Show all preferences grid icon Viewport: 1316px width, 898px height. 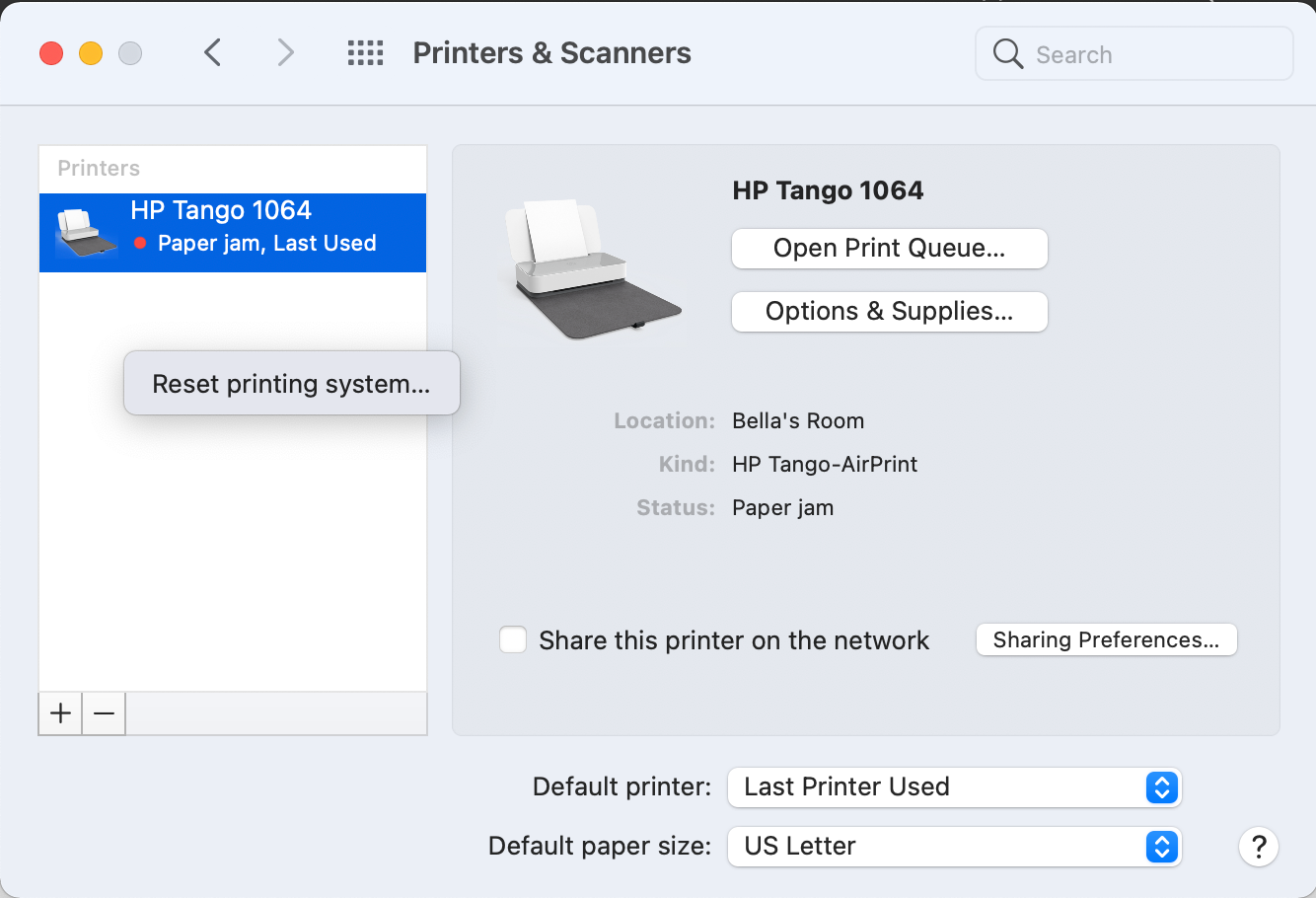(365, 52)
